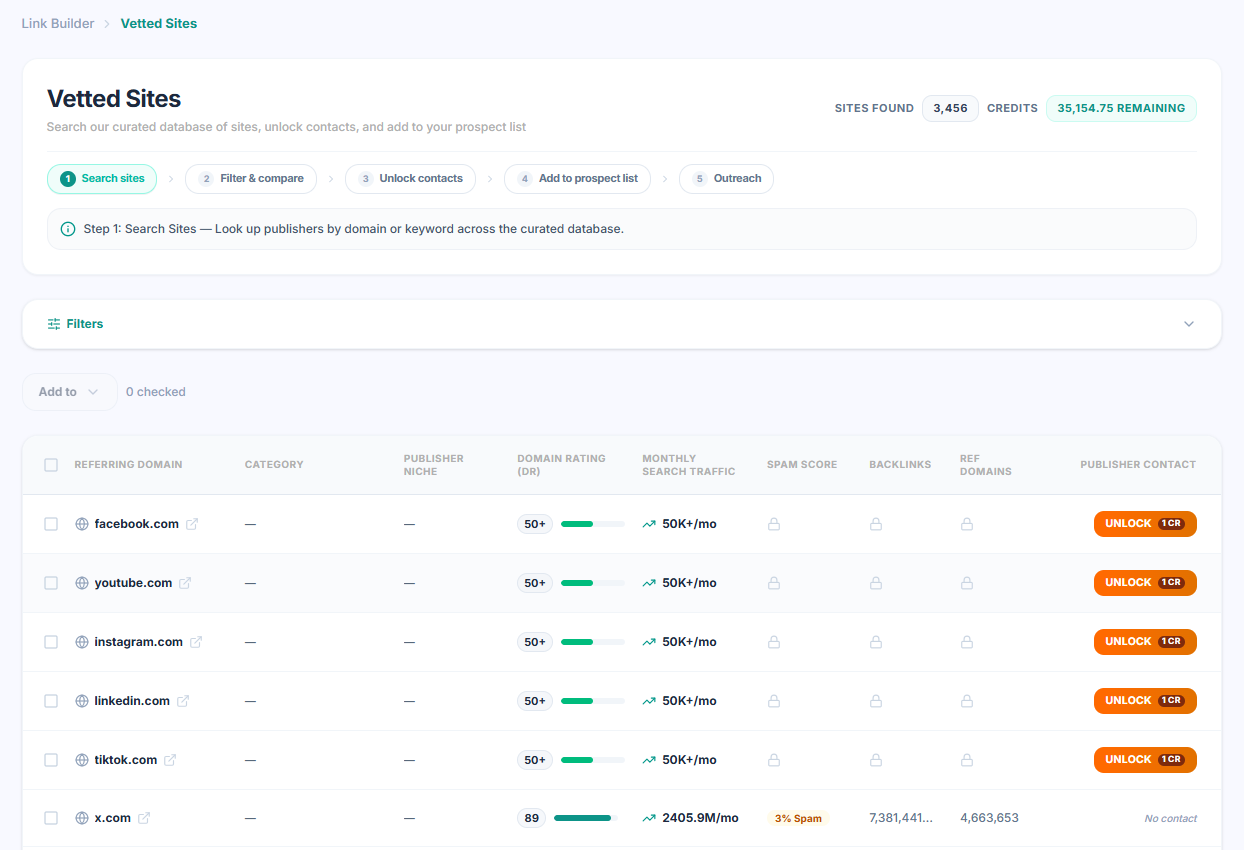Image resolution: width=1244 pixels, height=850 pixels.
Task: Click youtube.com spam score lock icon
Action: [x=774, y=583]
